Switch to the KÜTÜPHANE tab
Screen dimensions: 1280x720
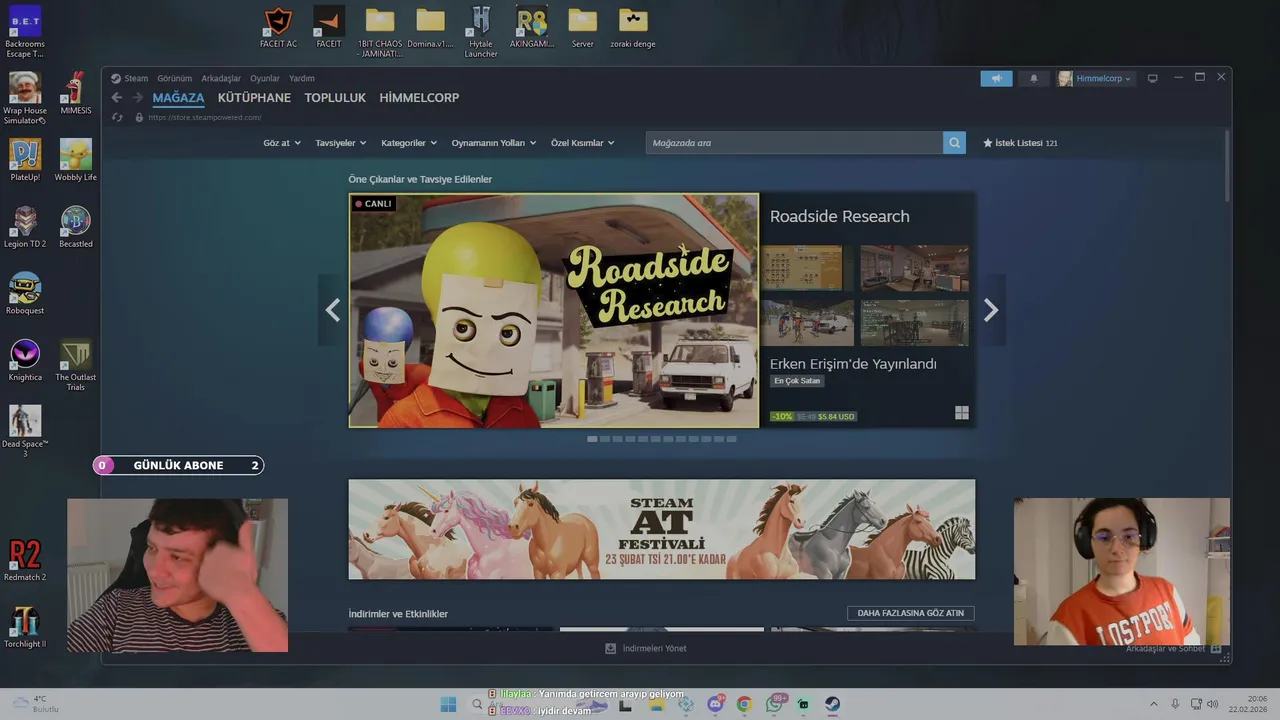click(254, 98)
